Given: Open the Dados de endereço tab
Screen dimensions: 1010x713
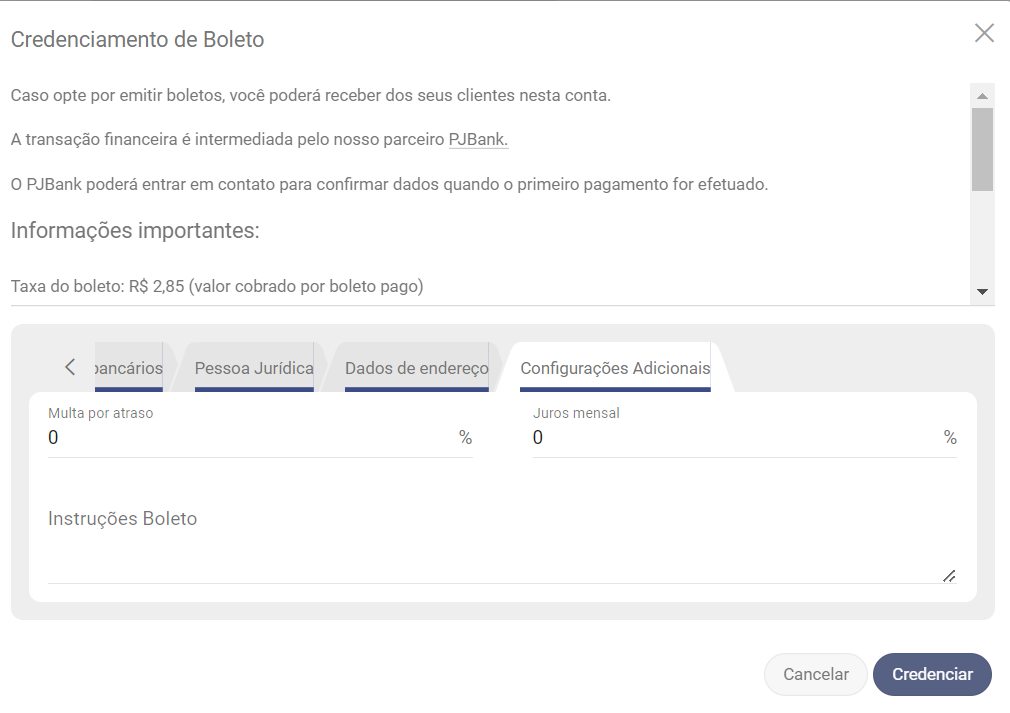Looking at the screenshot, I should click(416, 368).
